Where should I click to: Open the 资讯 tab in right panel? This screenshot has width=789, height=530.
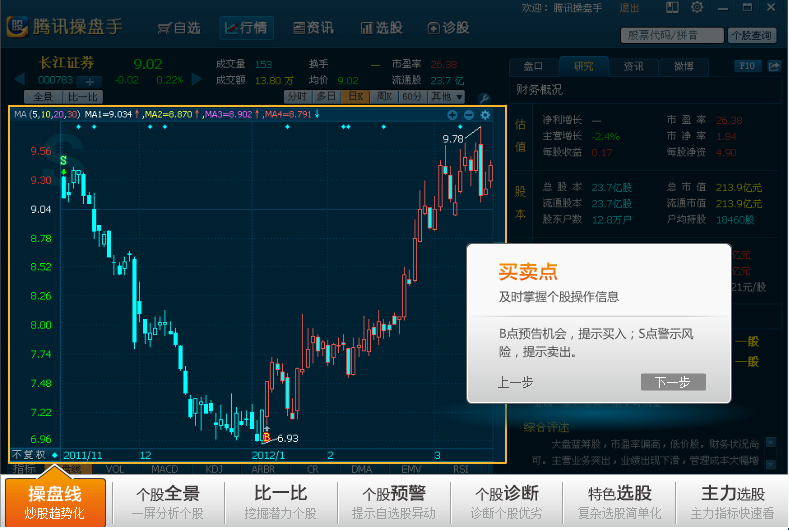coord(634,66)
